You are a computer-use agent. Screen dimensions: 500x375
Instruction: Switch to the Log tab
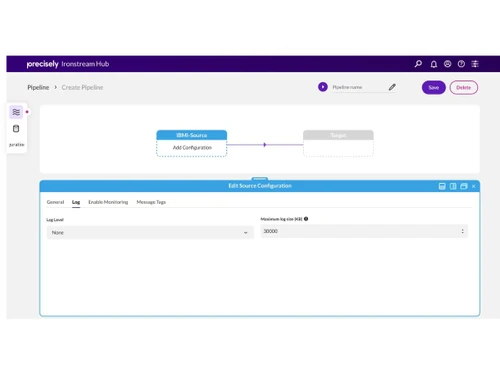tap(76, 202)
